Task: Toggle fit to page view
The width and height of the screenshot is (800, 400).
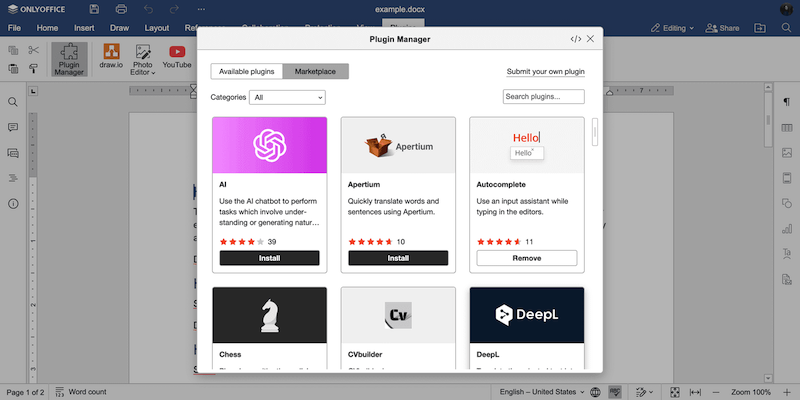Action: pos(675,391)
